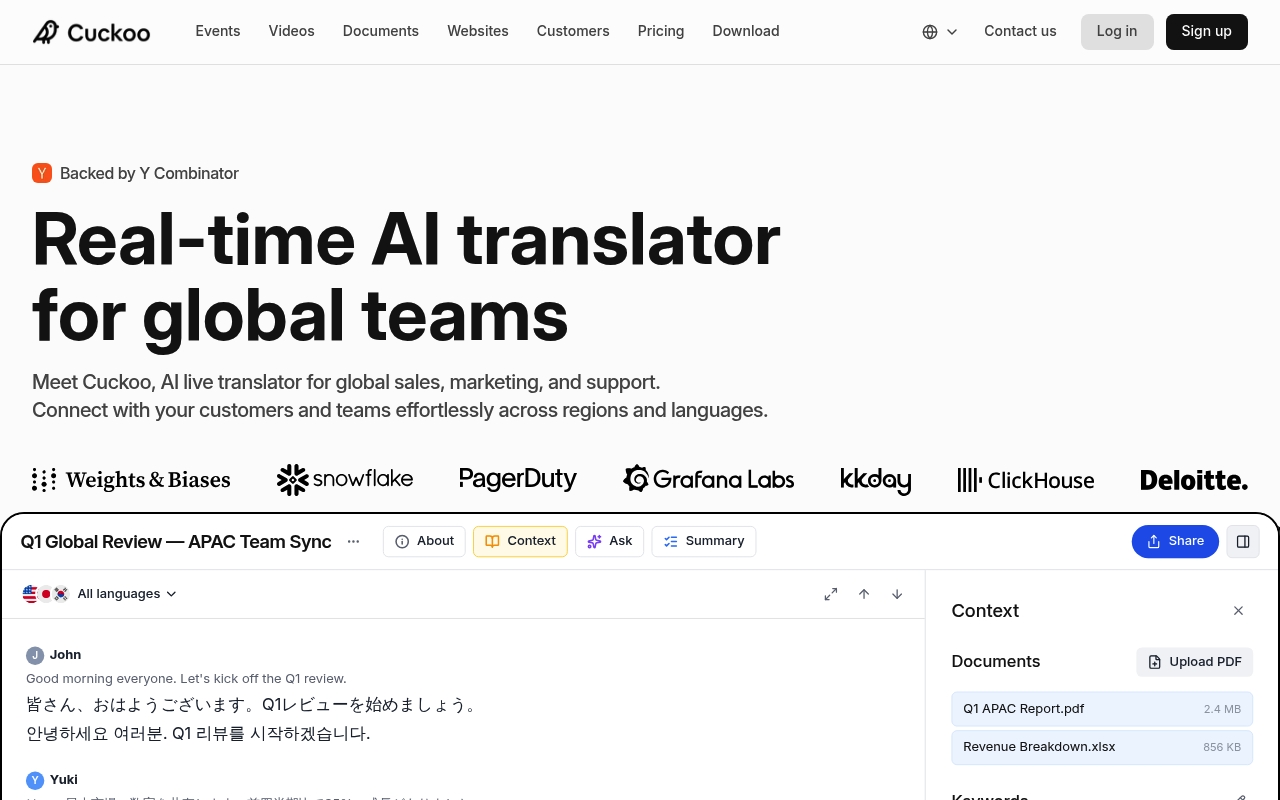Open the language globe selector
The image size is (1280, 800).
coord(940,32)
